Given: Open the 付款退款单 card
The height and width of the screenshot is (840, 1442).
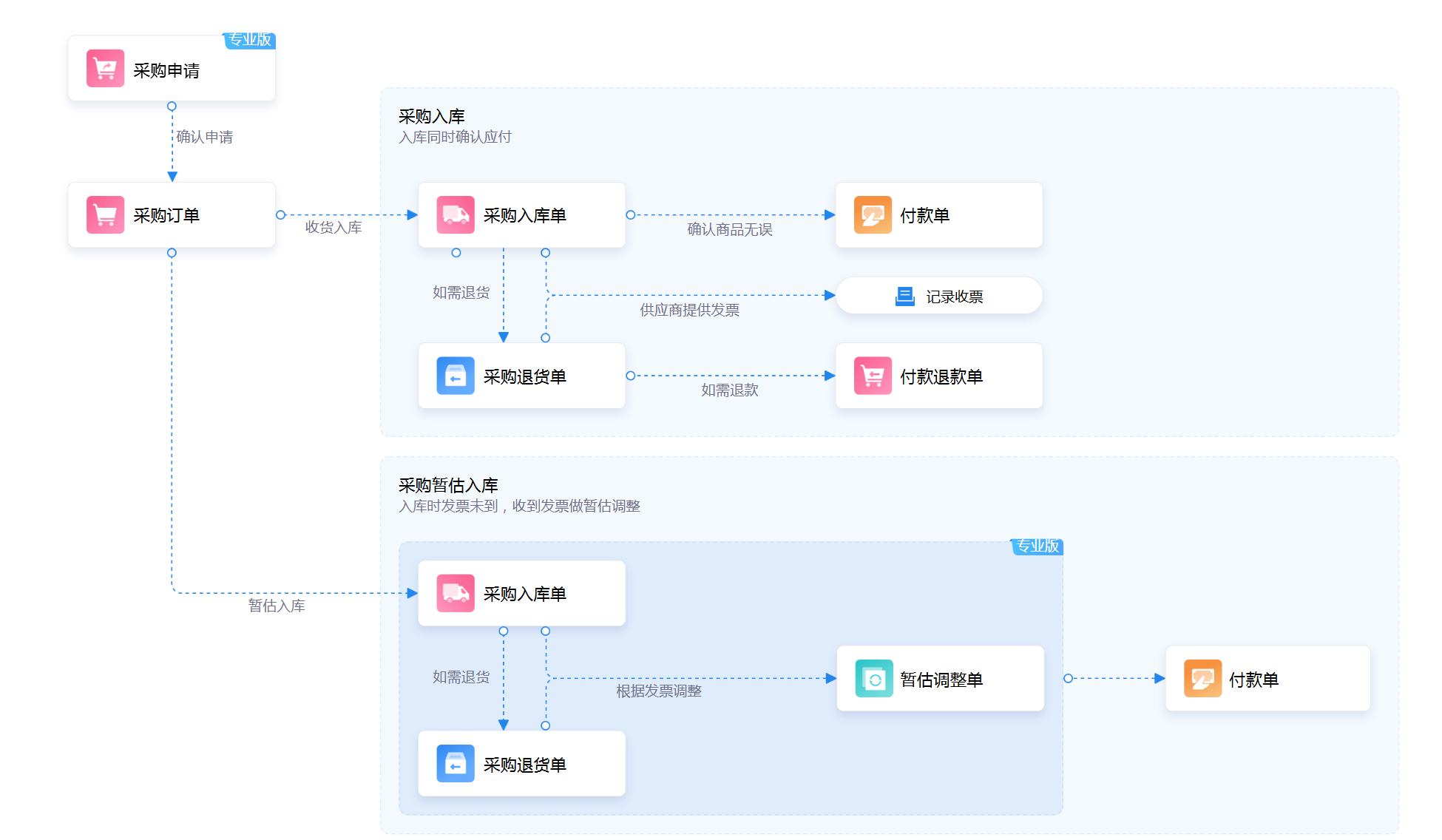Looking at the screenshot, I should 939,376.
